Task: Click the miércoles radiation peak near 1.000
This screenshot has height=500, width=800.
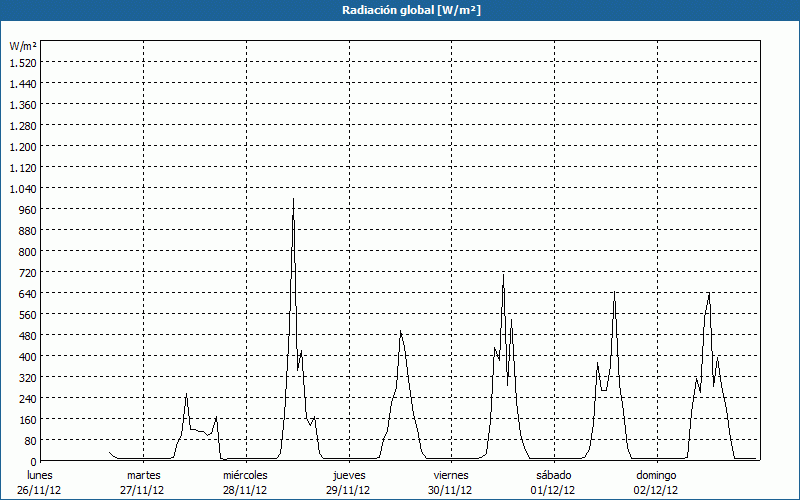Action: [293, 199]
